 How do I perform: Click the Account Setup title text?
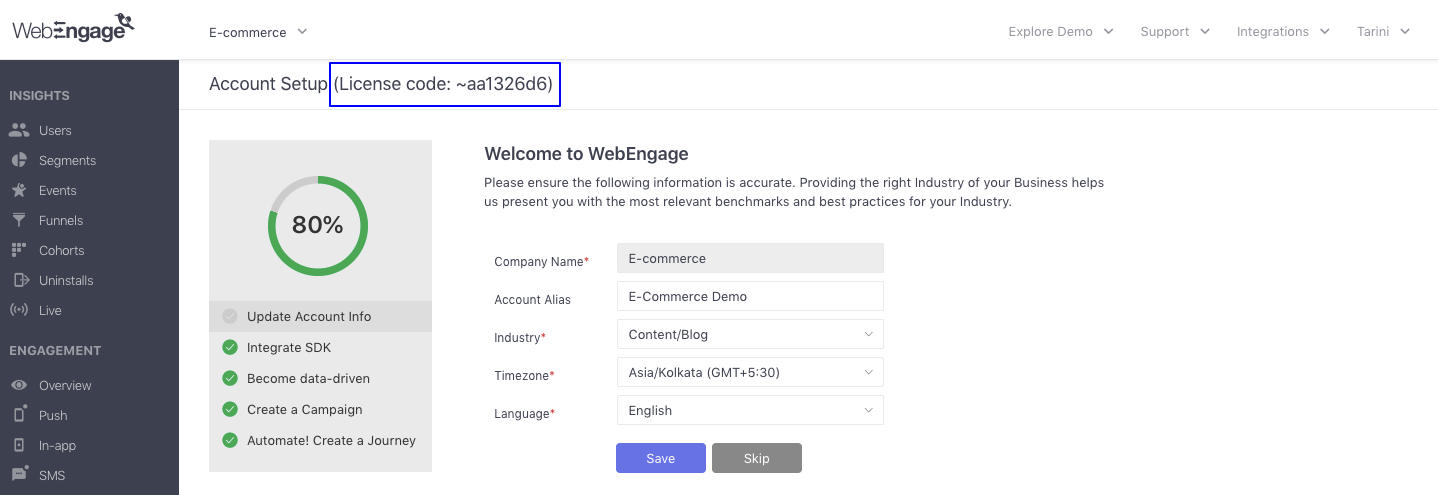pyautogui.click(x=268, y=84)
